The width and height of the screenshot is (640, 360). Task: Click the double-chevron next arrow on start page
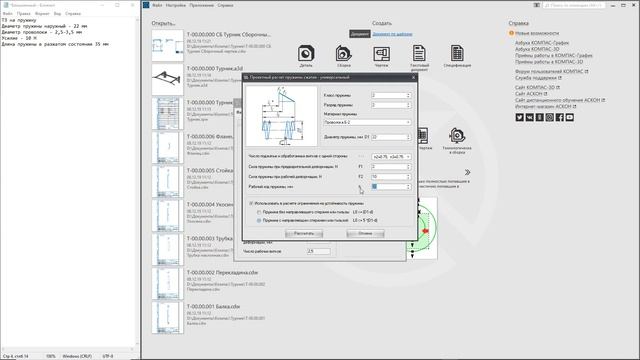tap(467, 172)
